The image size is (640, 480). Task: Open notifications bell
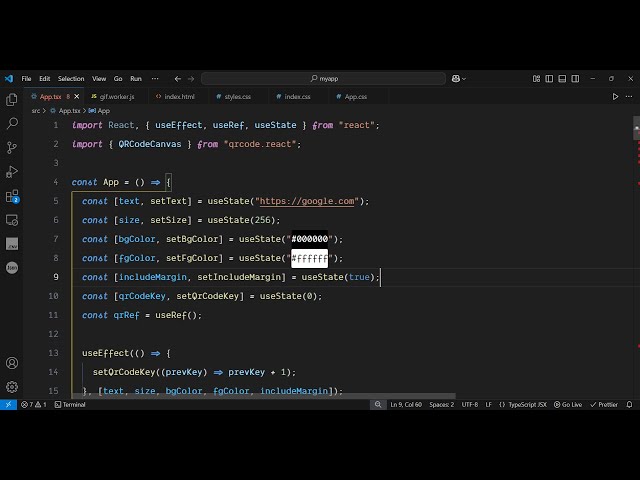(x=629, y=404)
